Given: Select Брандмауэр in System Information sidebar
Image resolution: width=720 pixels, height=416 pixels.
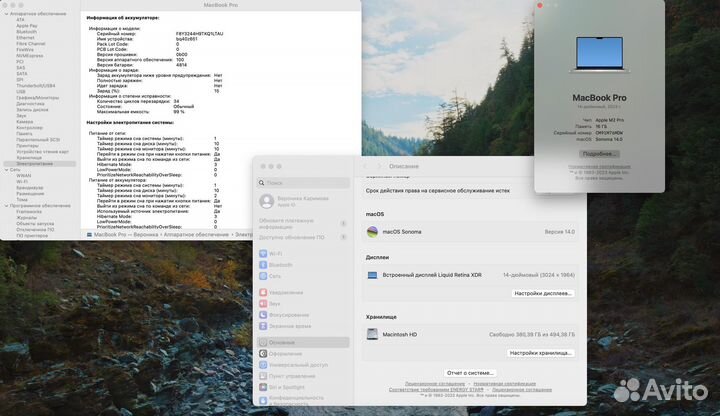Looking at the screenshot, I should pyautogui.click(x=30, y=188).
